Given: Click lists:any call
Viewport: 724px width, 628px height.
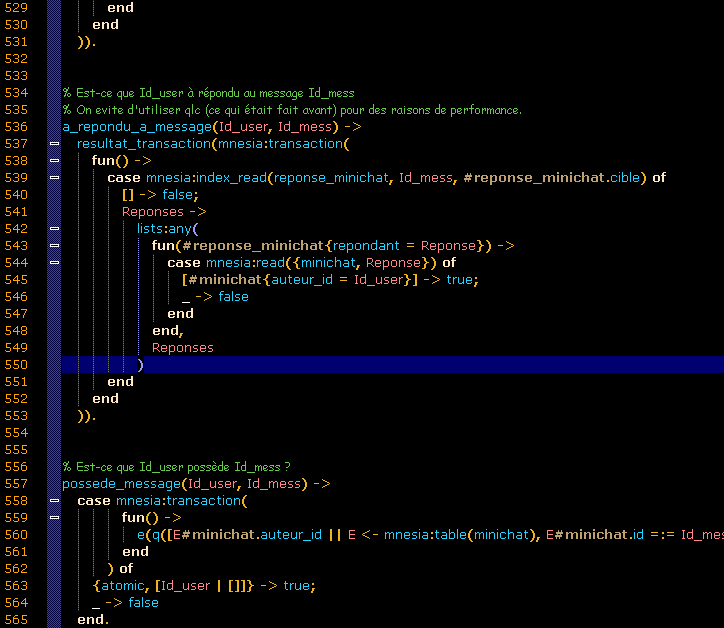Looking at the screenshot, I should [164, 229].
